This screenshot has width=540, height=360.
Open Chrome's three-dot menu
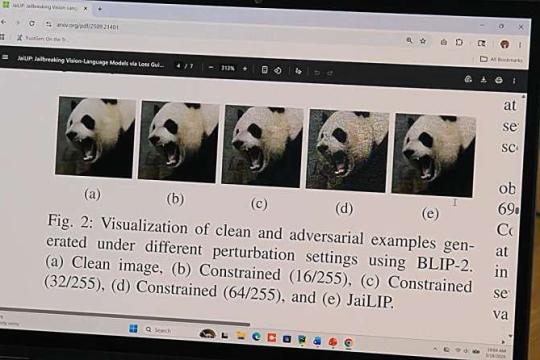pos(520,45)
